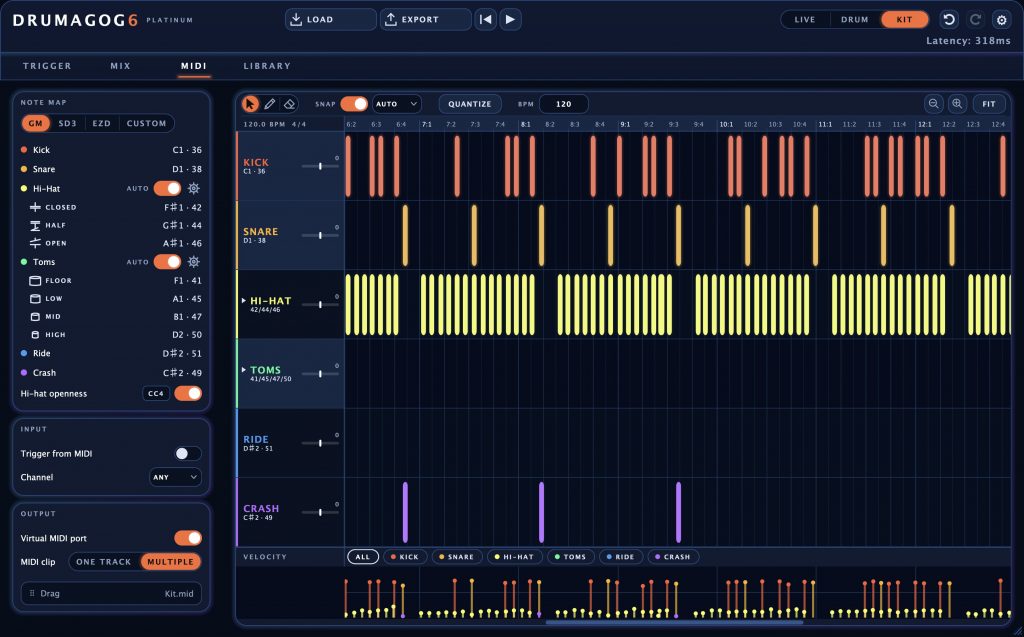Viewport: 1024px width, 637px height.
Task: Adjust the SNARE track level slider
Action: click(x=320, y=235)
